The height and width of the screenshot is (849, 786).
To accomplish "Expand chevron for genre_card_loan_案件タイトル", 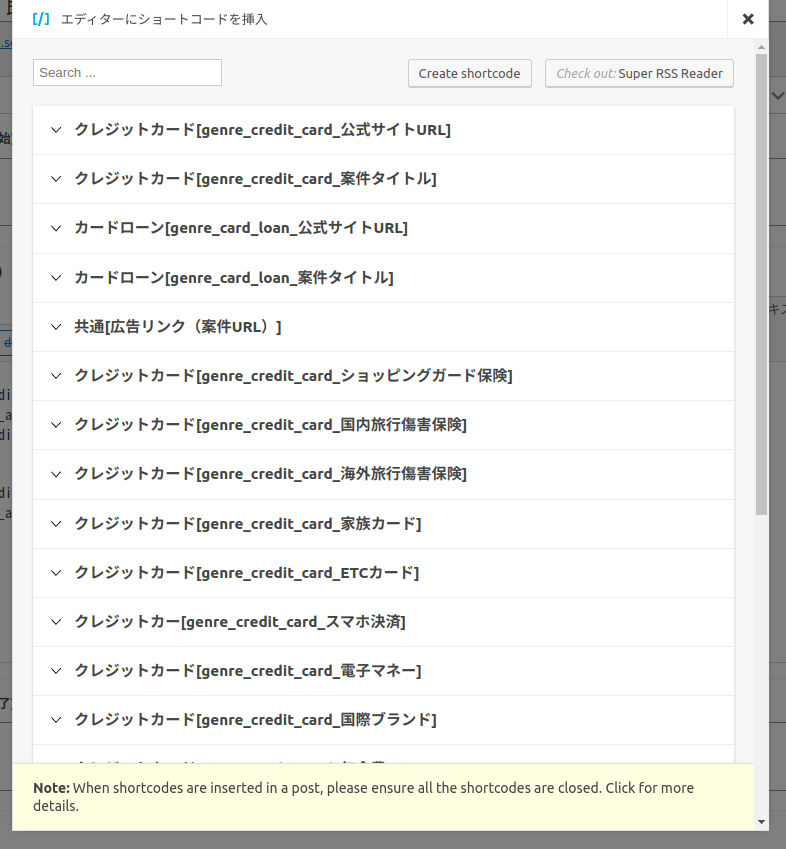I will tap(56, 277).
